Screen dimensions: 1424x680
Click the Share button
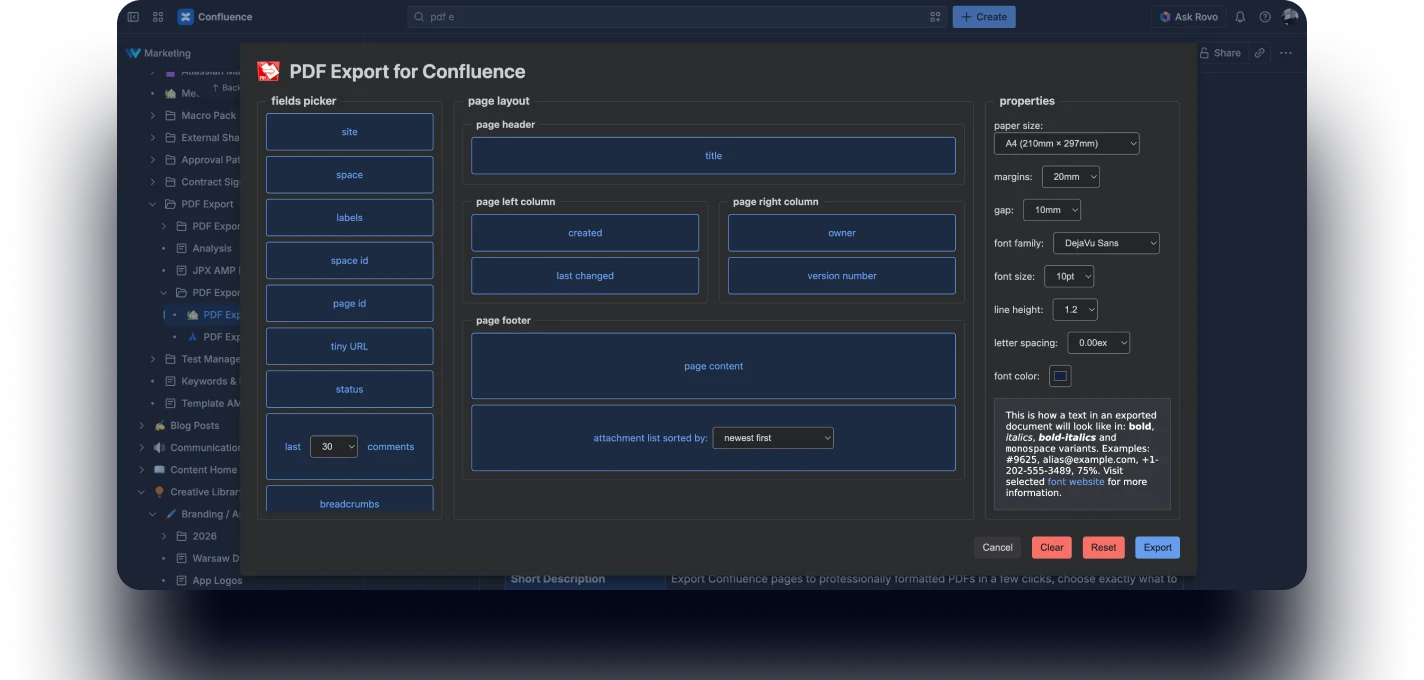coord(1220,53)
